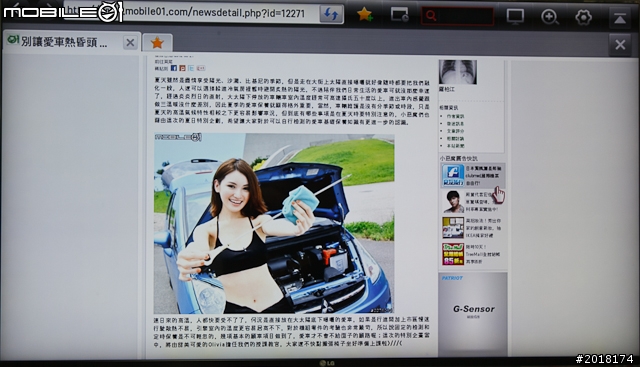
Task: Add page to favorites with star-plus icon
Action: point(364,15)
